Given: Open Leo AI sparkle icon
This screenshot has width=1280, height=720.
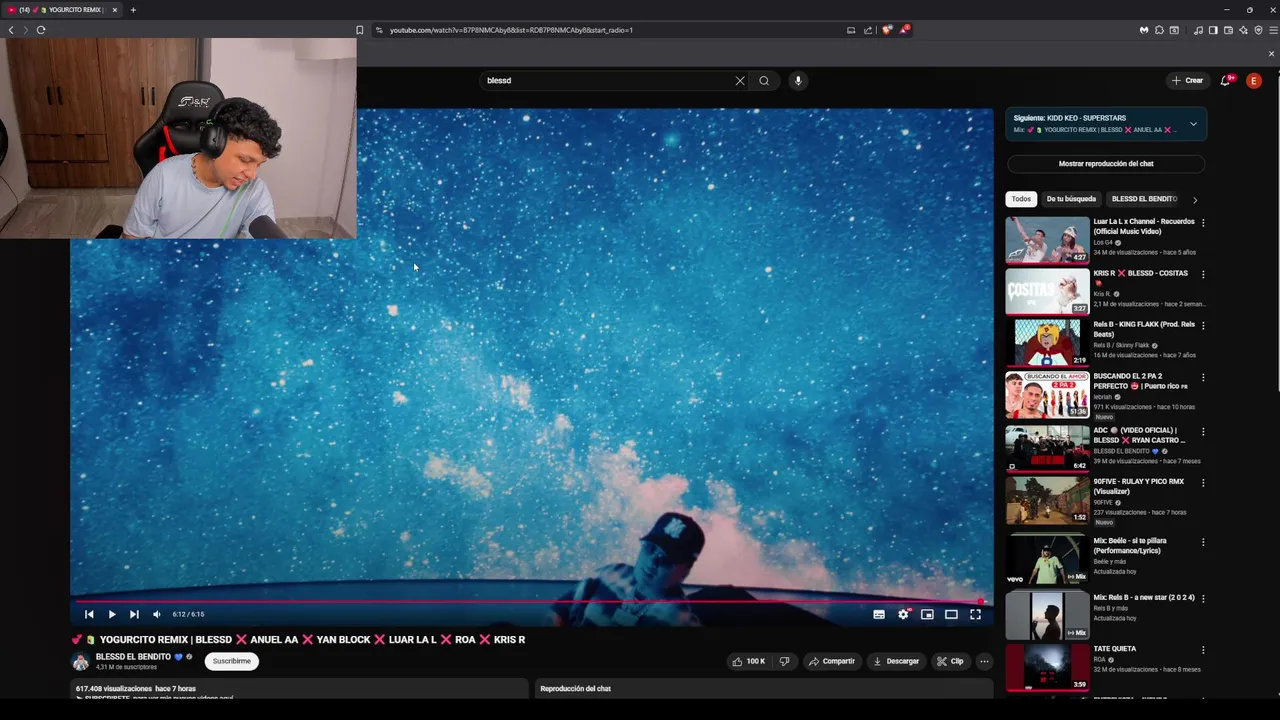Looking at the screenshot, I should point(1243,30).
